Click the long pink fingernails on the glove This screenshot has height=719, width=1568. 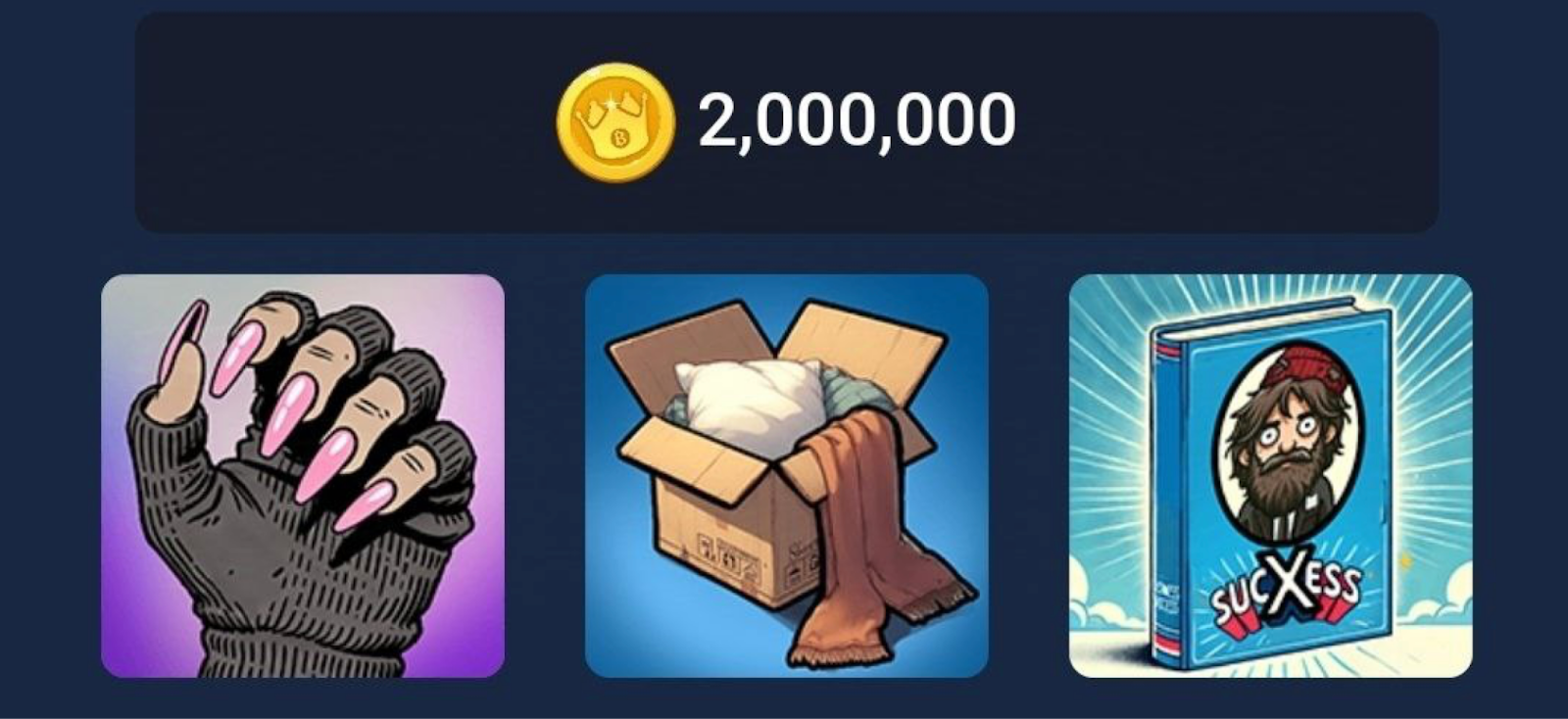[x=294, y=411]
